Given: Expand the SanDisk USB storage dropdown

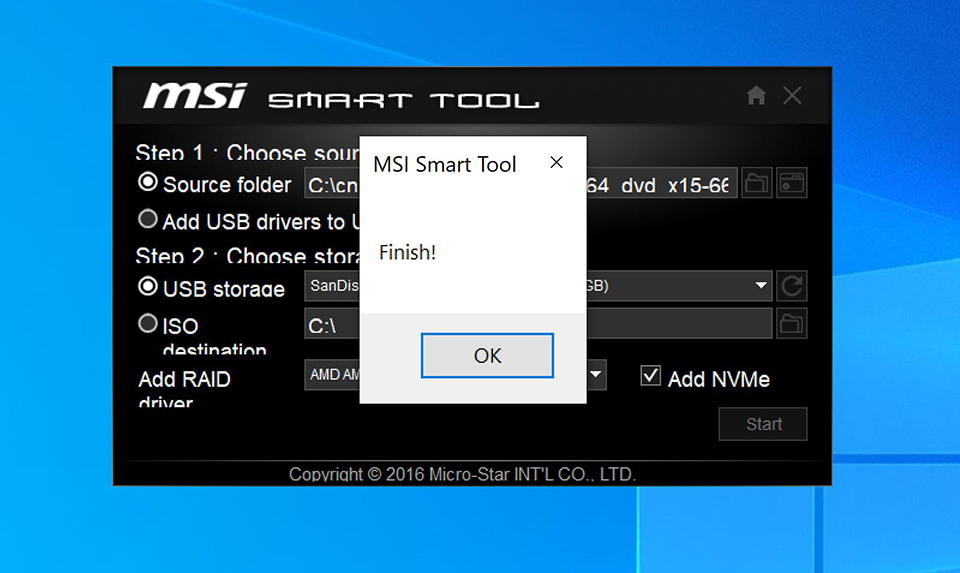Looking at the screenshot, I should [760, 285].
